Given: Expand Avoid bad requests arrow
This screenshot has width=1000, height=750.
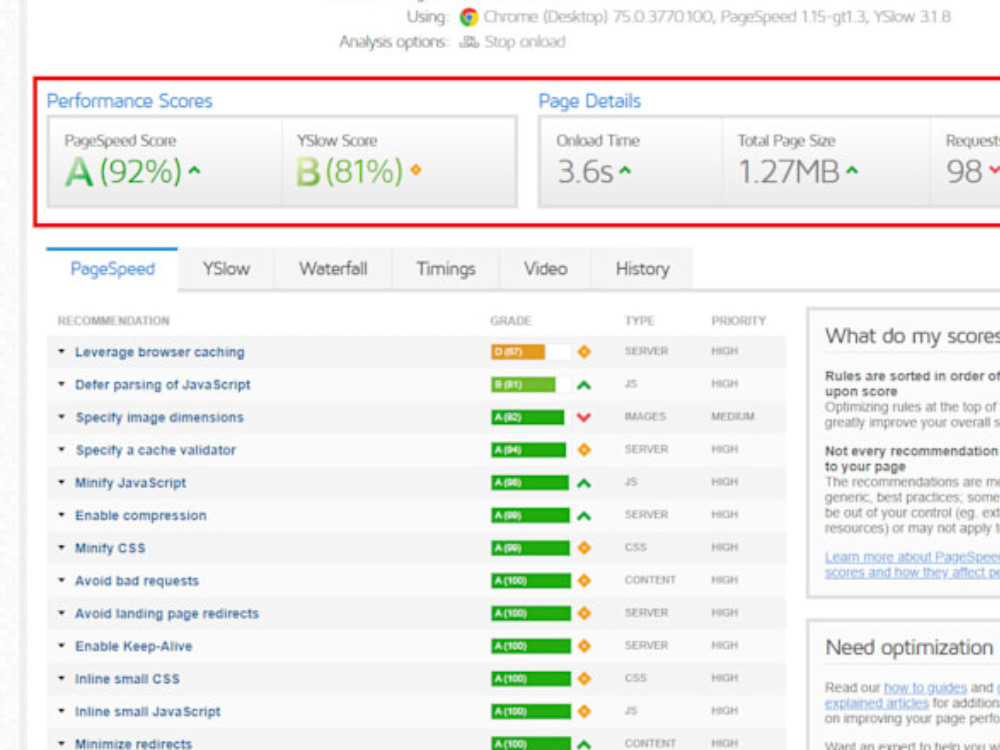Looking at the screenshot, I should [61, 580].
